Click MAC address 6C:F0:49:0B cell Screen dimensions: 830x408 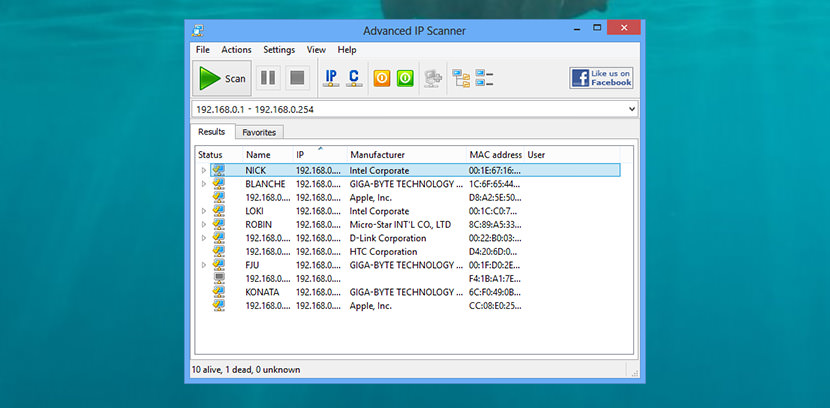coord(495,292)
